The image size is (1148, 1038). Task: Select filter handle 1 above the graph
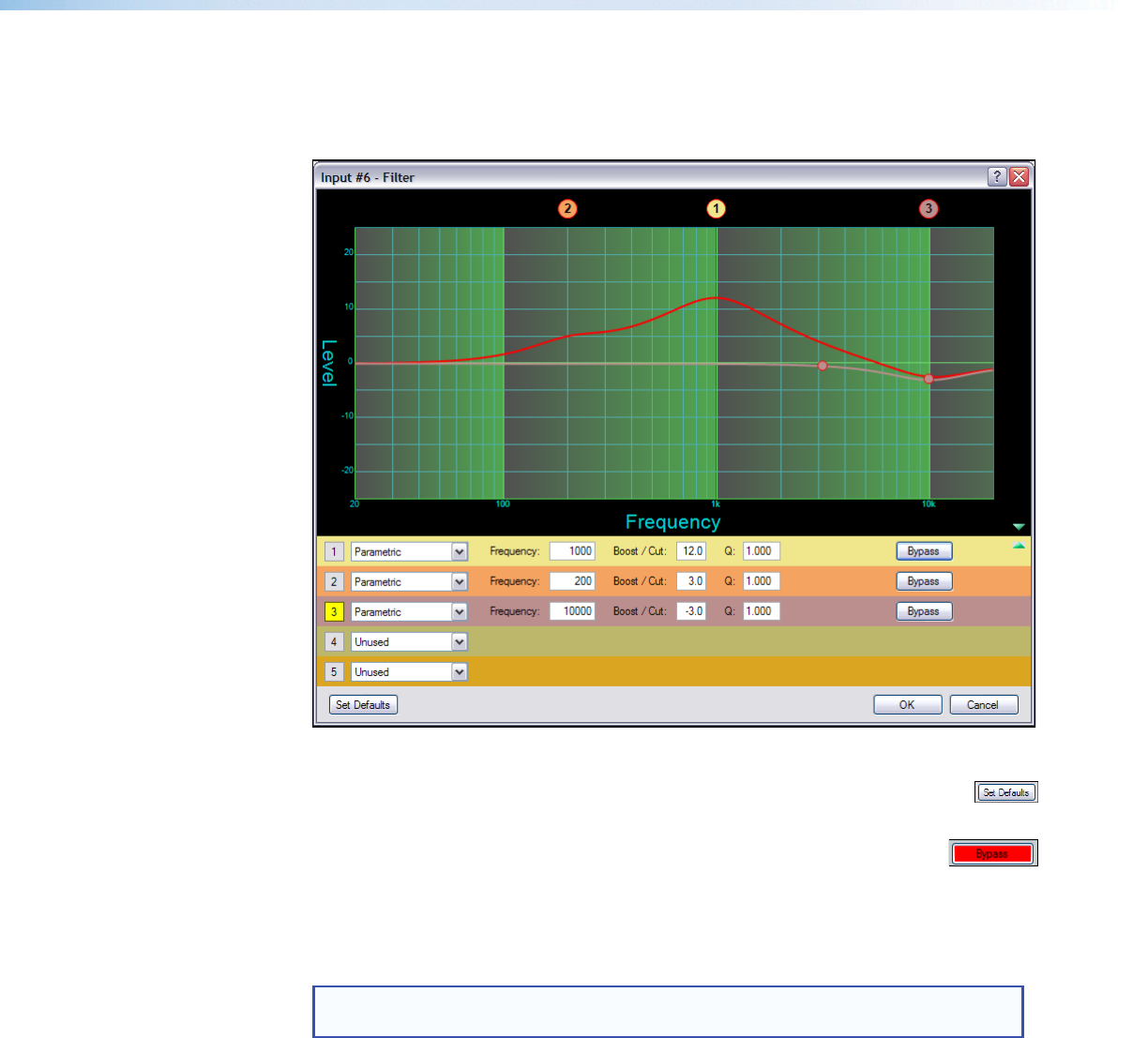(716, 208)
